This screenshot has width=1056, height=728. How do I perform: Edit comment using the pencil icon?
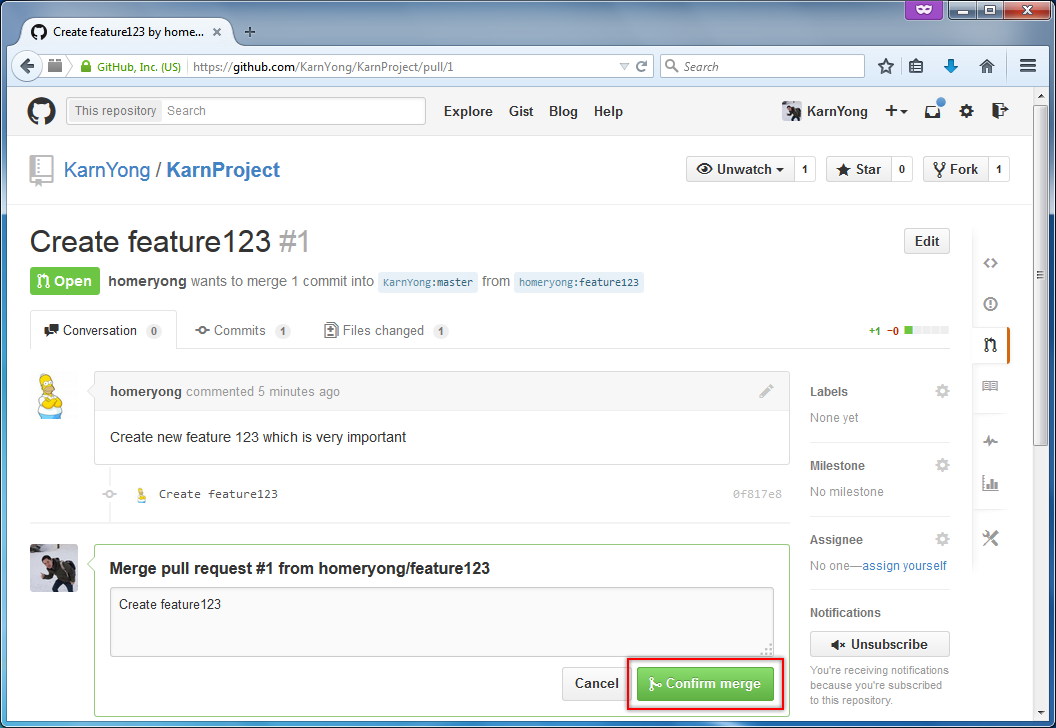[x=766, y=391]
